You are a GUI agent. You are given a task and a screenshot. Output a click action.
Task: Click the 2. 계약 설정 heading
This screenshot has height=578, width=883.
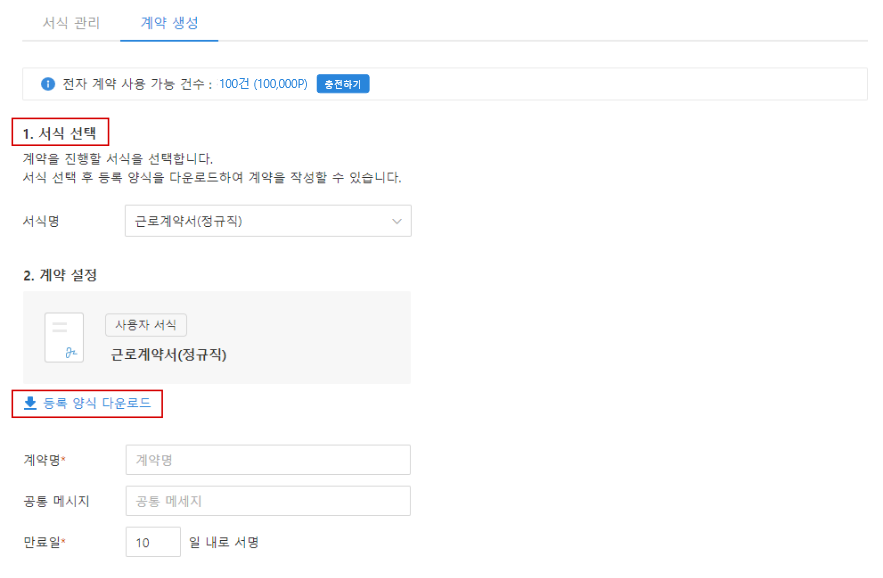[60, 275]
